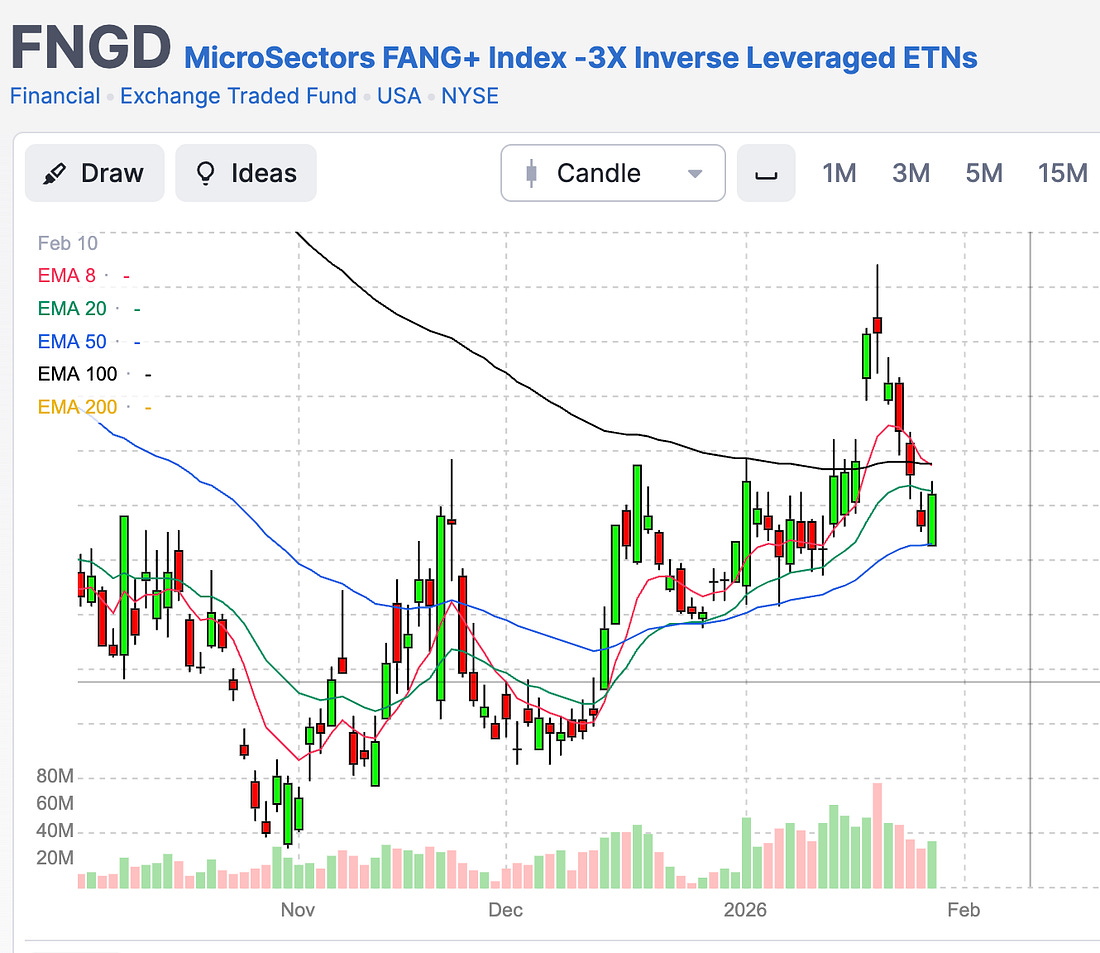Image resolution: width=1100 pixels, height=953 pixels.
Task: Click the EMA 50 legend label
Action: pos(72,341)
